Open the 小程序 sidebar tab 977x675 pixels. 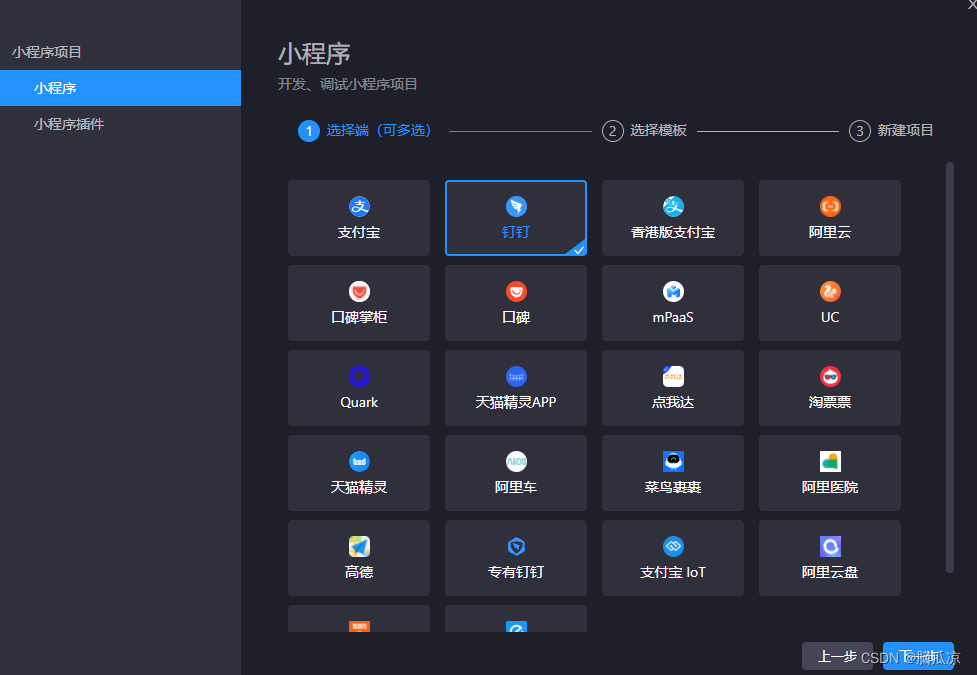pos(120,88)
